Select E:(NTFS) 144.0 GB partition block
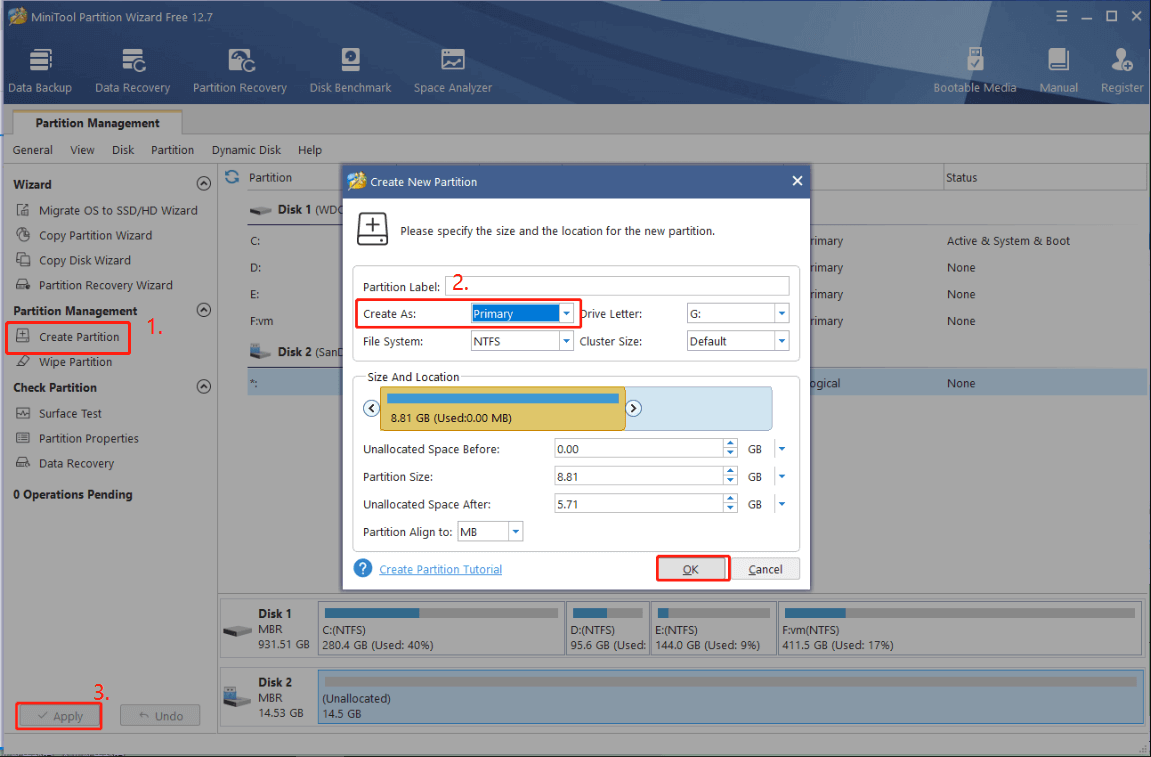This screenshot has height=757, width=1151. [x=713, y=629]
